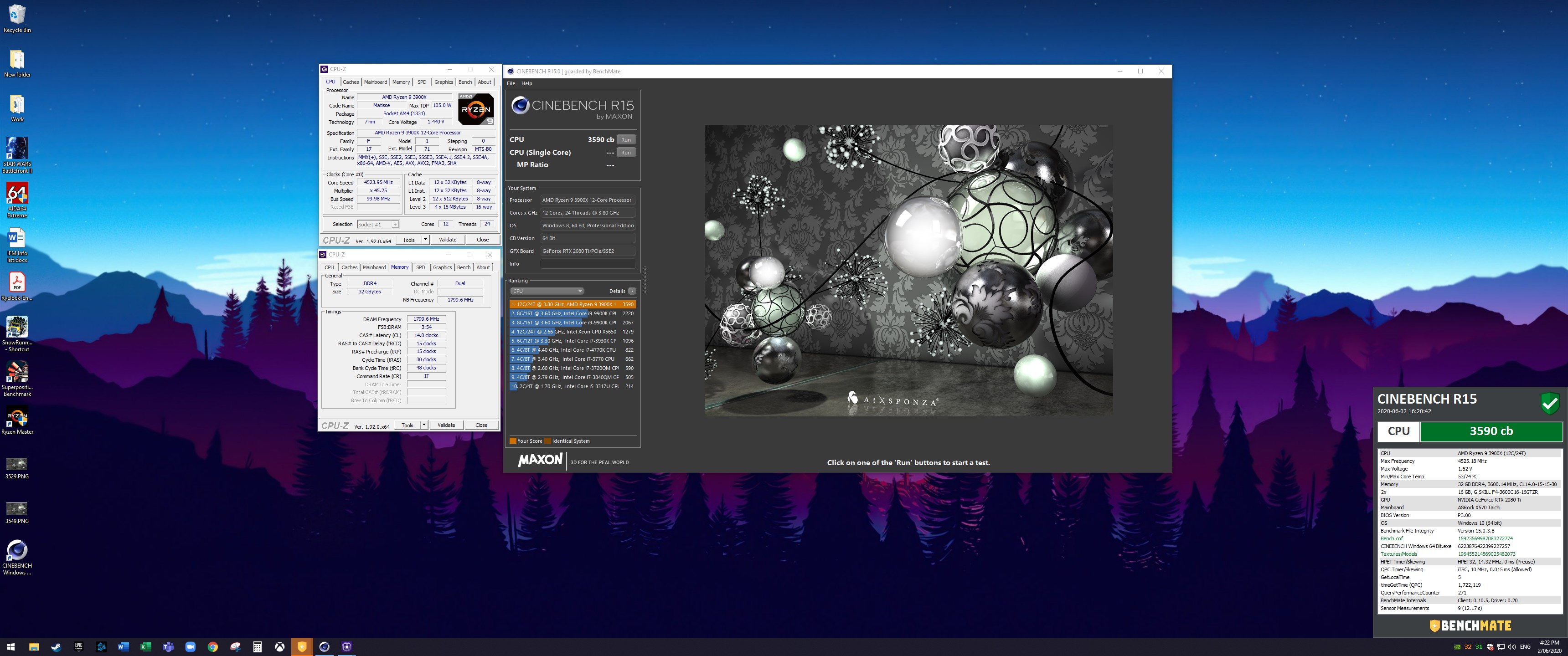Image resolution: width=1568 pixels, height=656 pixels.
Task: Switch to About tab in lower CPU-Z window
Action: click(483, 267)
